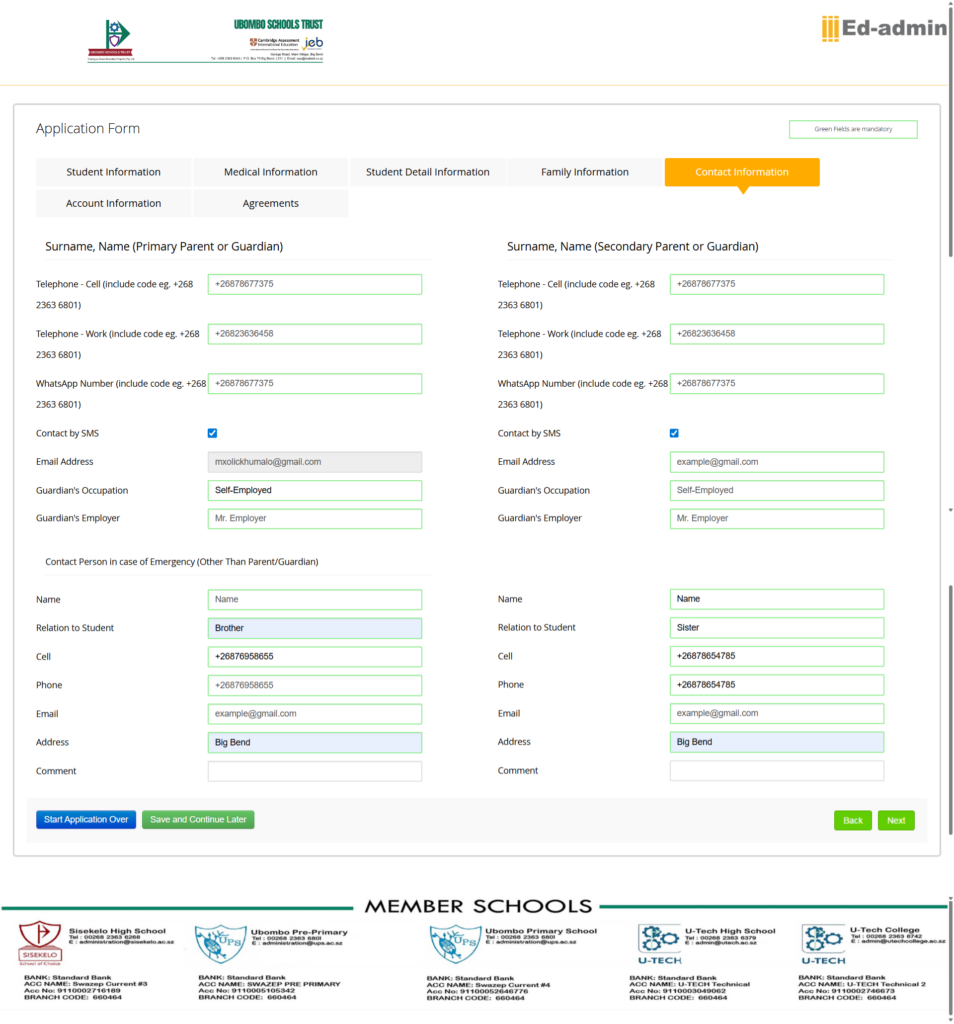Click first emergency contact Comment field
The height and width of the screenshot is (1024, 954).
(315, 771)
